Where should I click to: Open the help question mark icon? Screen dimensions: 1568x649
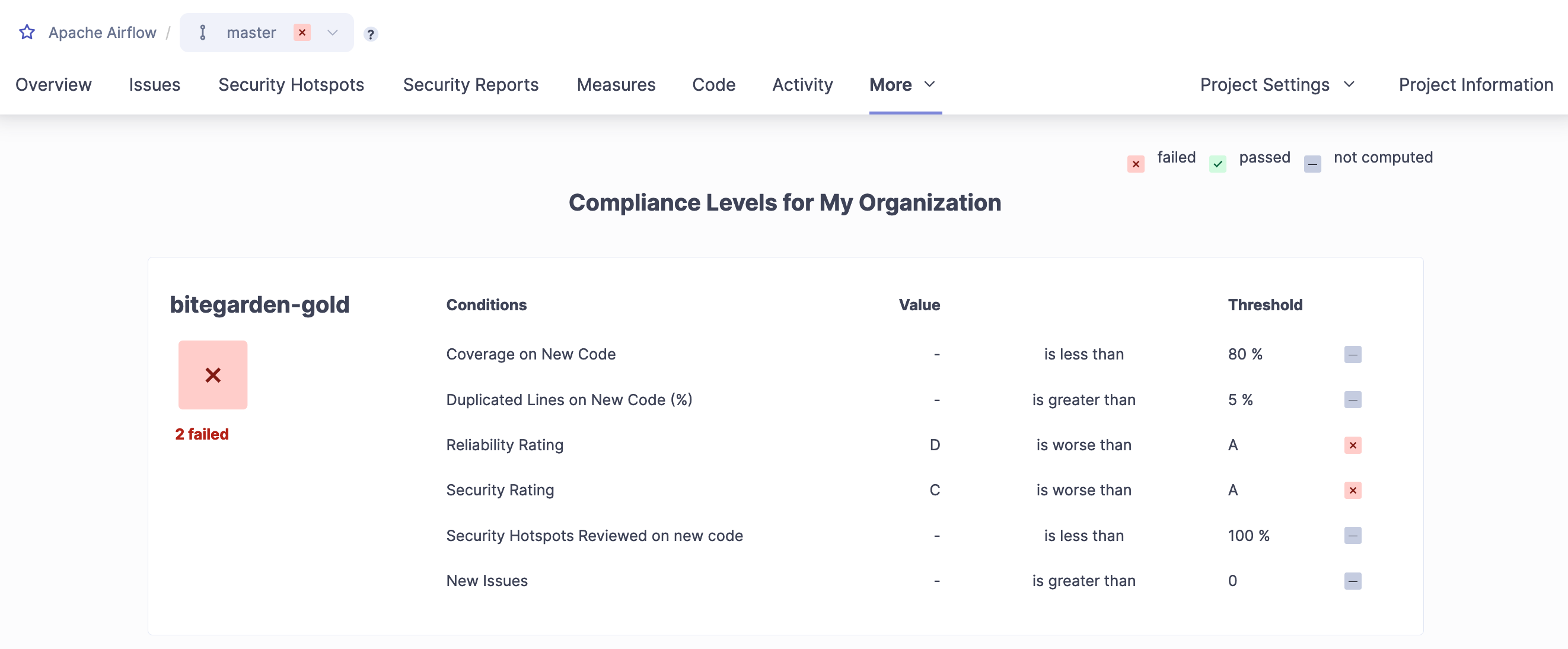(370, 34)
